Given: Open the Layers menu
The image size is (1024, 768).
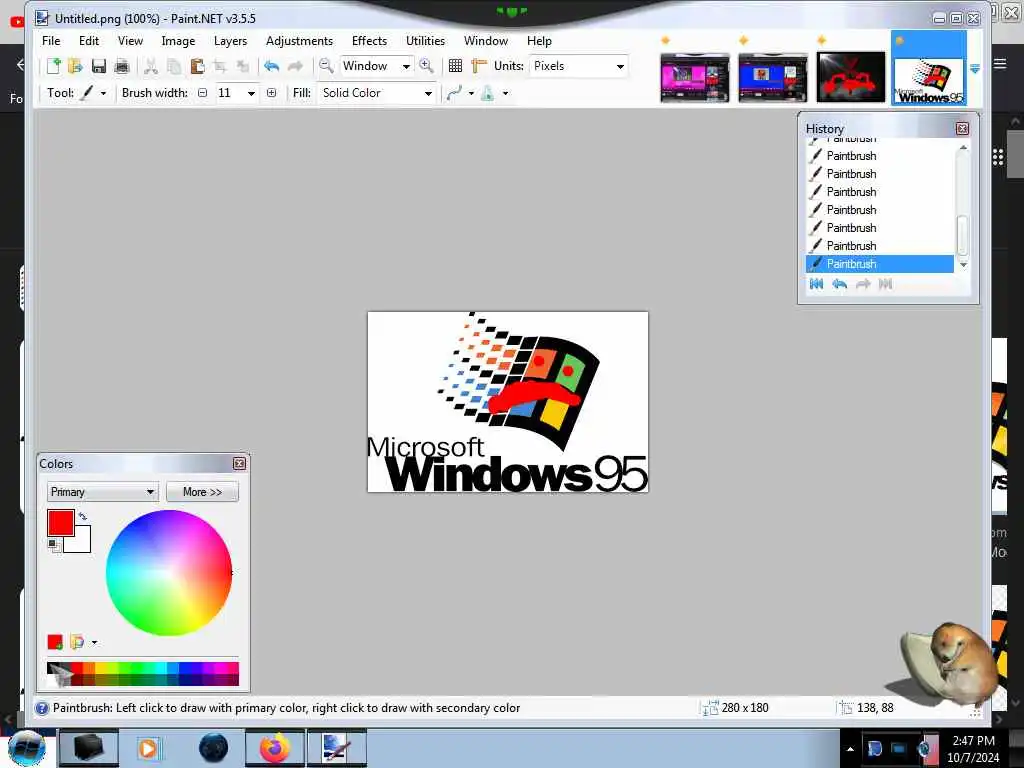Looking at the screenshot, I should (x=231, y=40).
